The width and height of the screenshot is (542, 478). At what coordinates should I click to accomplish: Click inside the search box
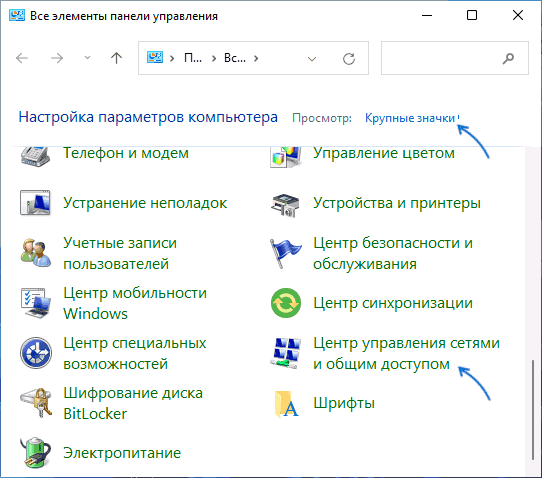[x=455, y=58]
